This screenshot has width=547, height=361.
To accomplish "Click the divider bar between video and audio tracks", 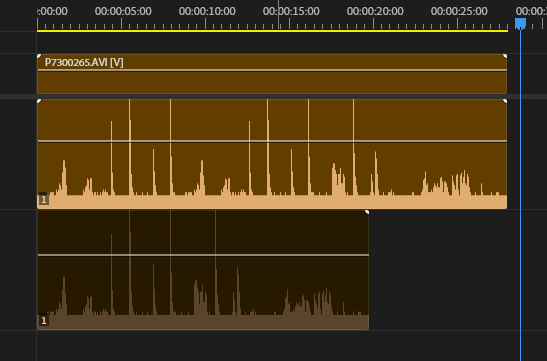I will pos(274,96).
